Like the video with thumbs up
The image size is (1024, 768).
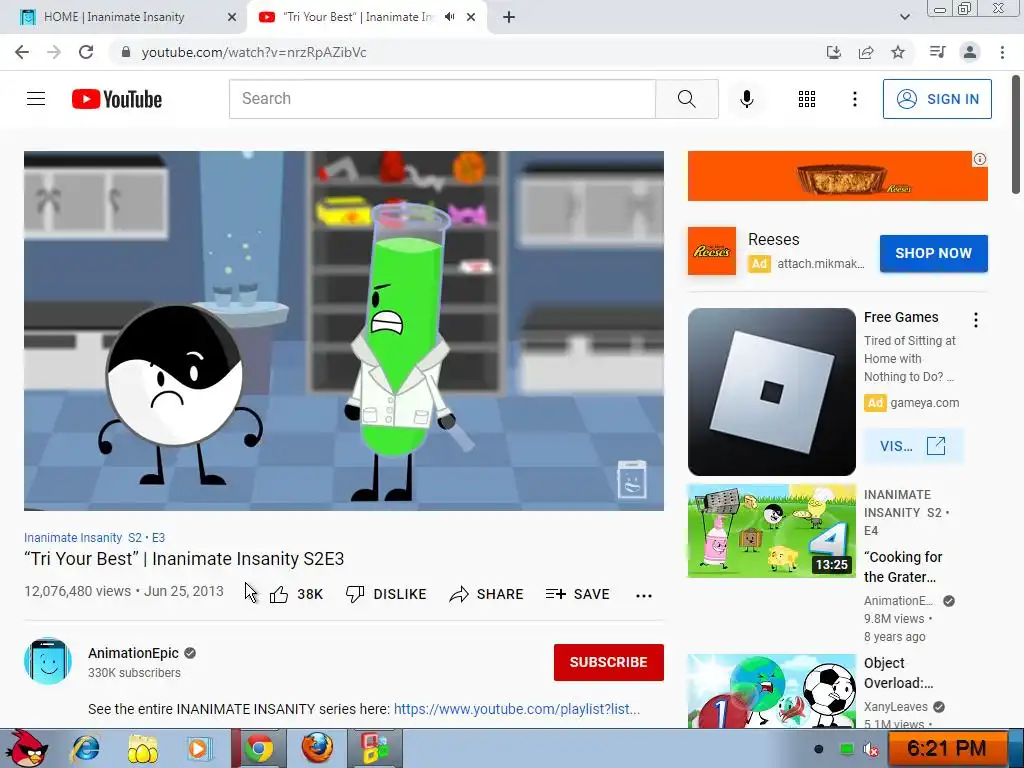click(x=297, y=594)
